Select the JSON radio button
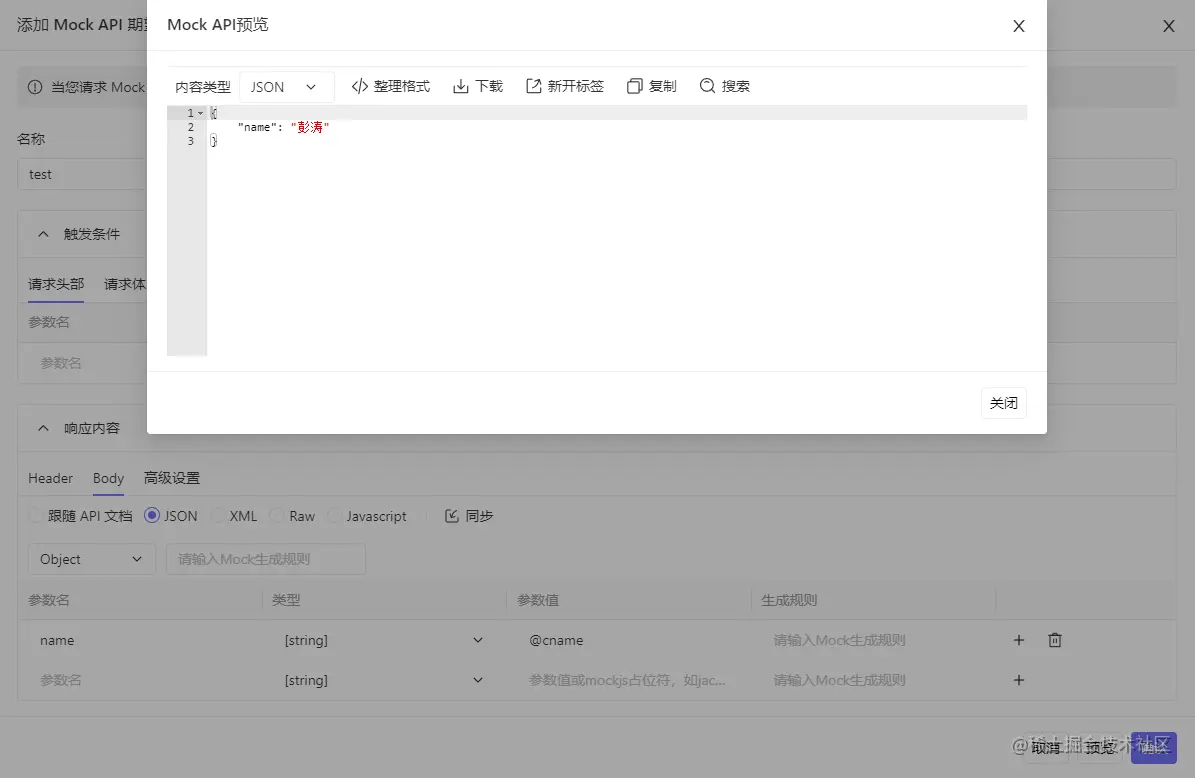The width and height of the screenshot is (1195, 778). tap(152, 516)
